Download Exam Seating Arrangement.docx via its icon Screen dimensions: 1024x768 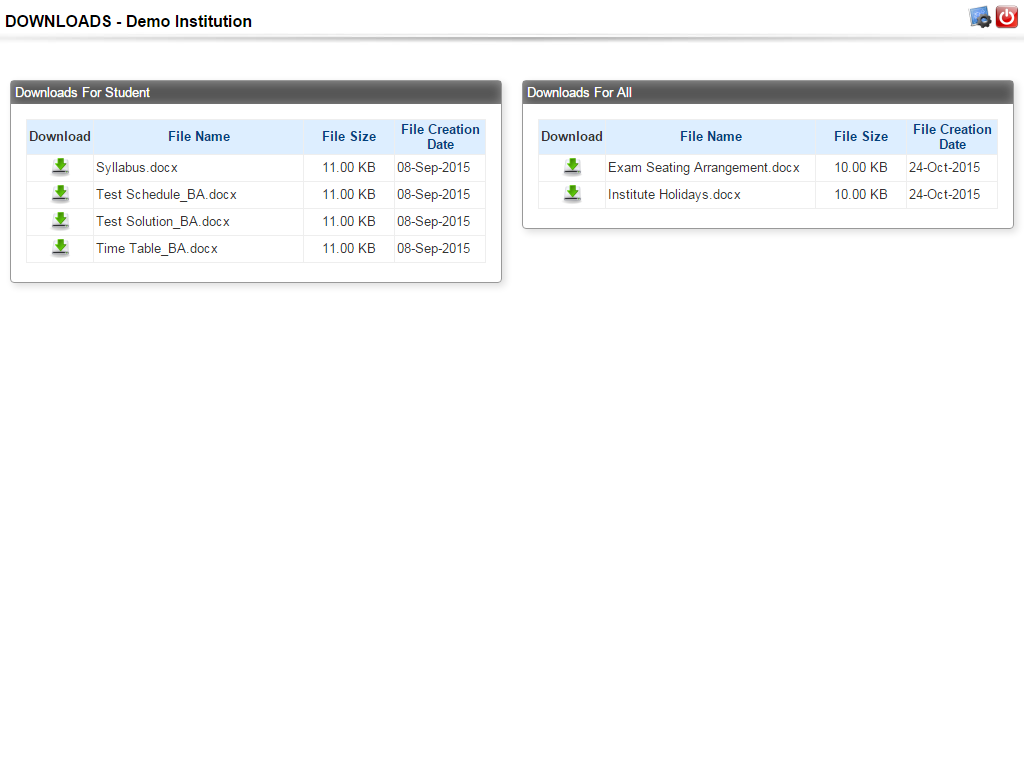(572, 167)
